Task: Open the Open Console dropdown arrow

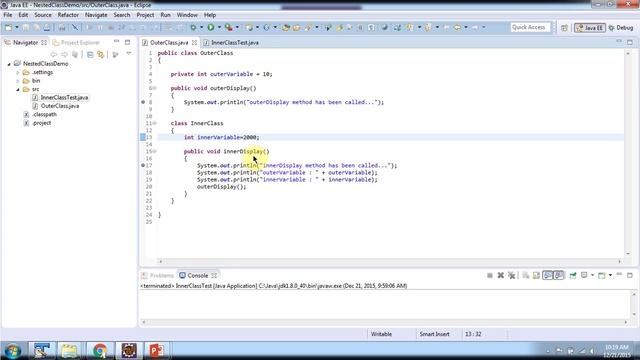Action: coord(610,276)
